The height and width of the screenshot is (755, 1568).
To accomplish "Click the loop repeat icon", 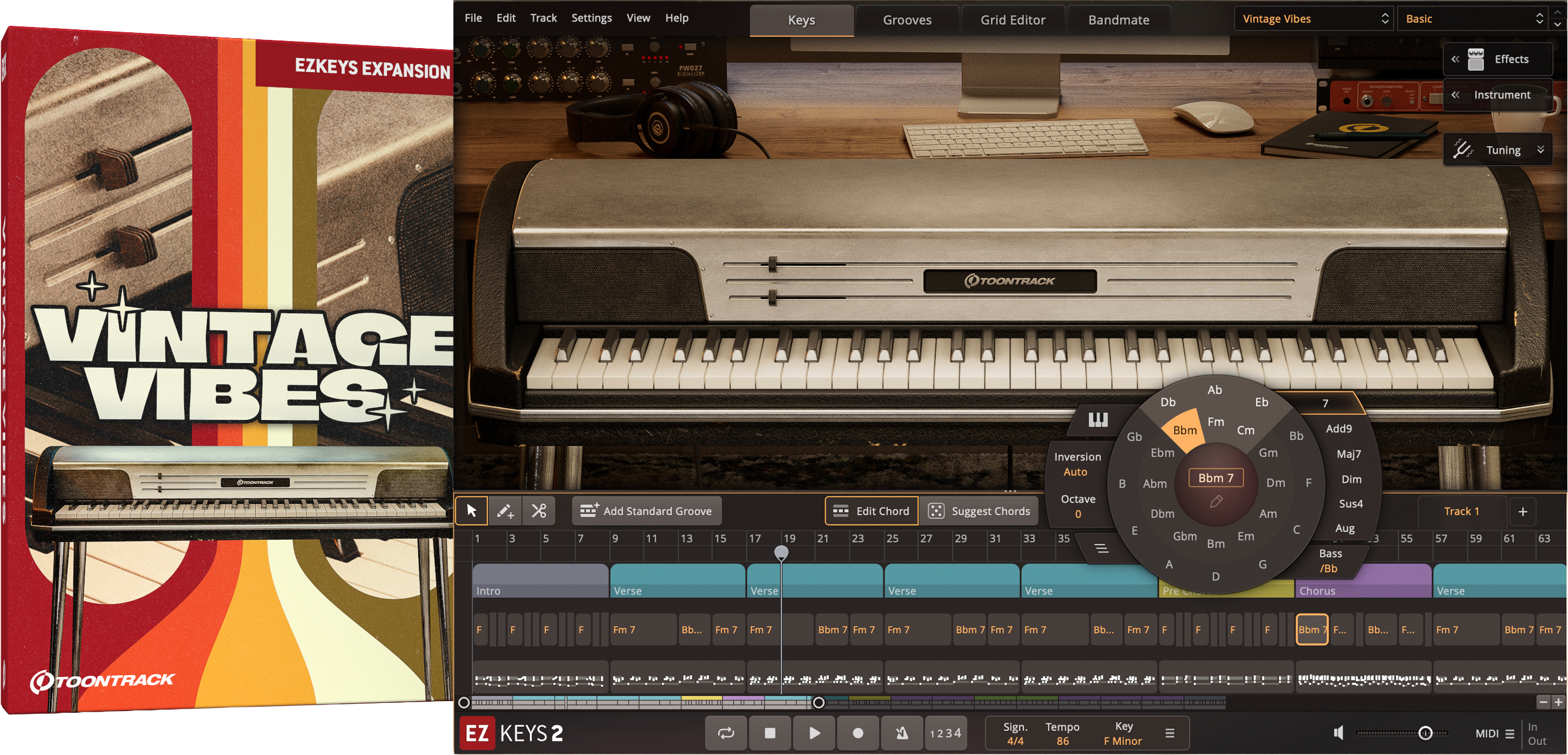I will click(726, 733).
